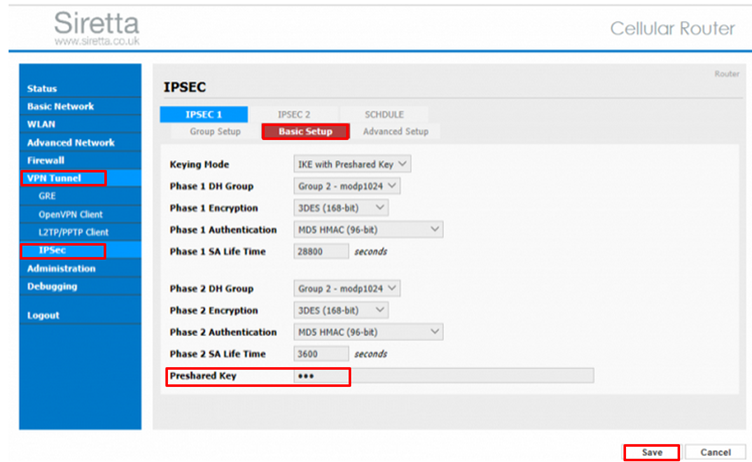The width and height of the screenshot is (752, 462).
Task: Switch to IPSEC 1 tab
Action: pyautogui.click(x=204, y=114)
